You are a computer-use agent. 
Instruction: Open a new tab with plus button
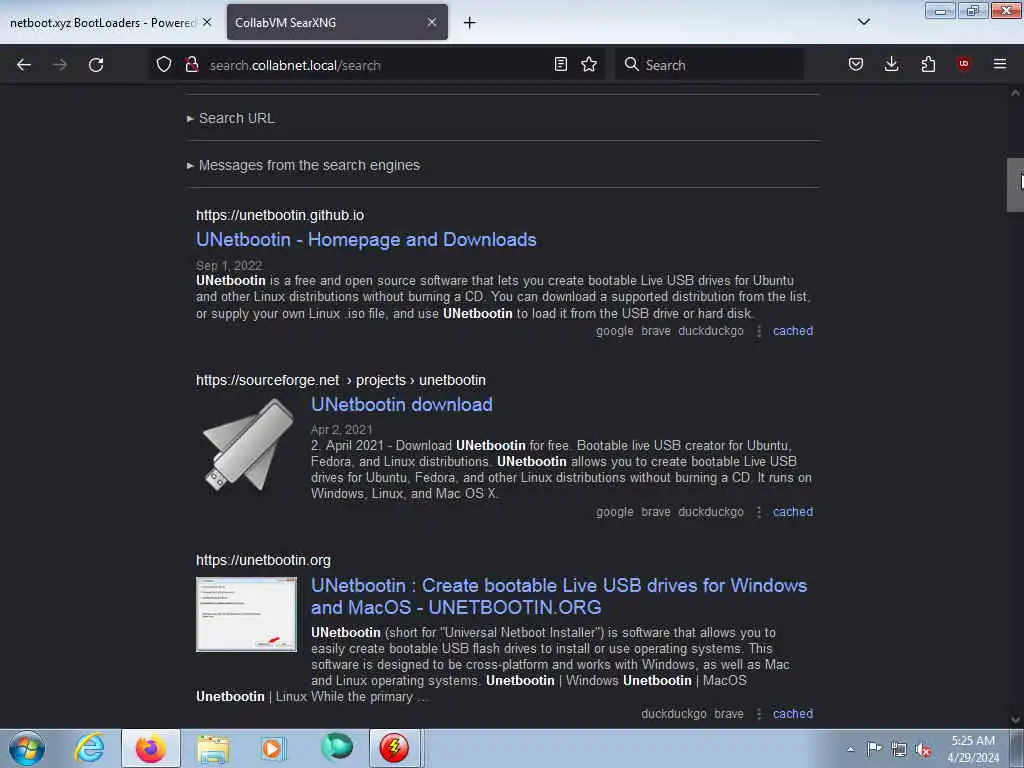coord(470,23)
